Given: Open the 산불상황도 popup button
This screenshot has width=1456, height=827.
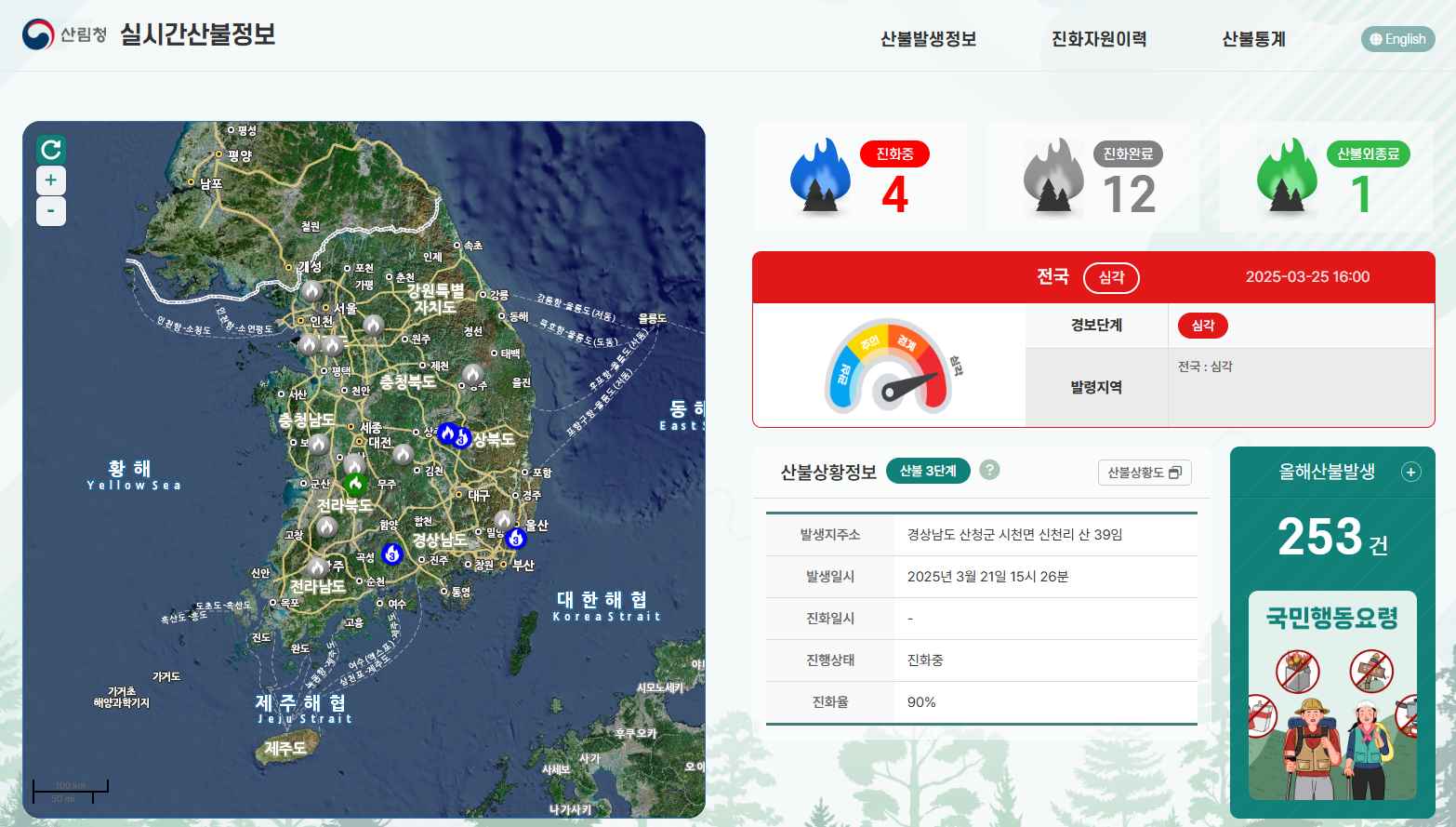Looking at the screenshot, I should [x=1145, y=473].
